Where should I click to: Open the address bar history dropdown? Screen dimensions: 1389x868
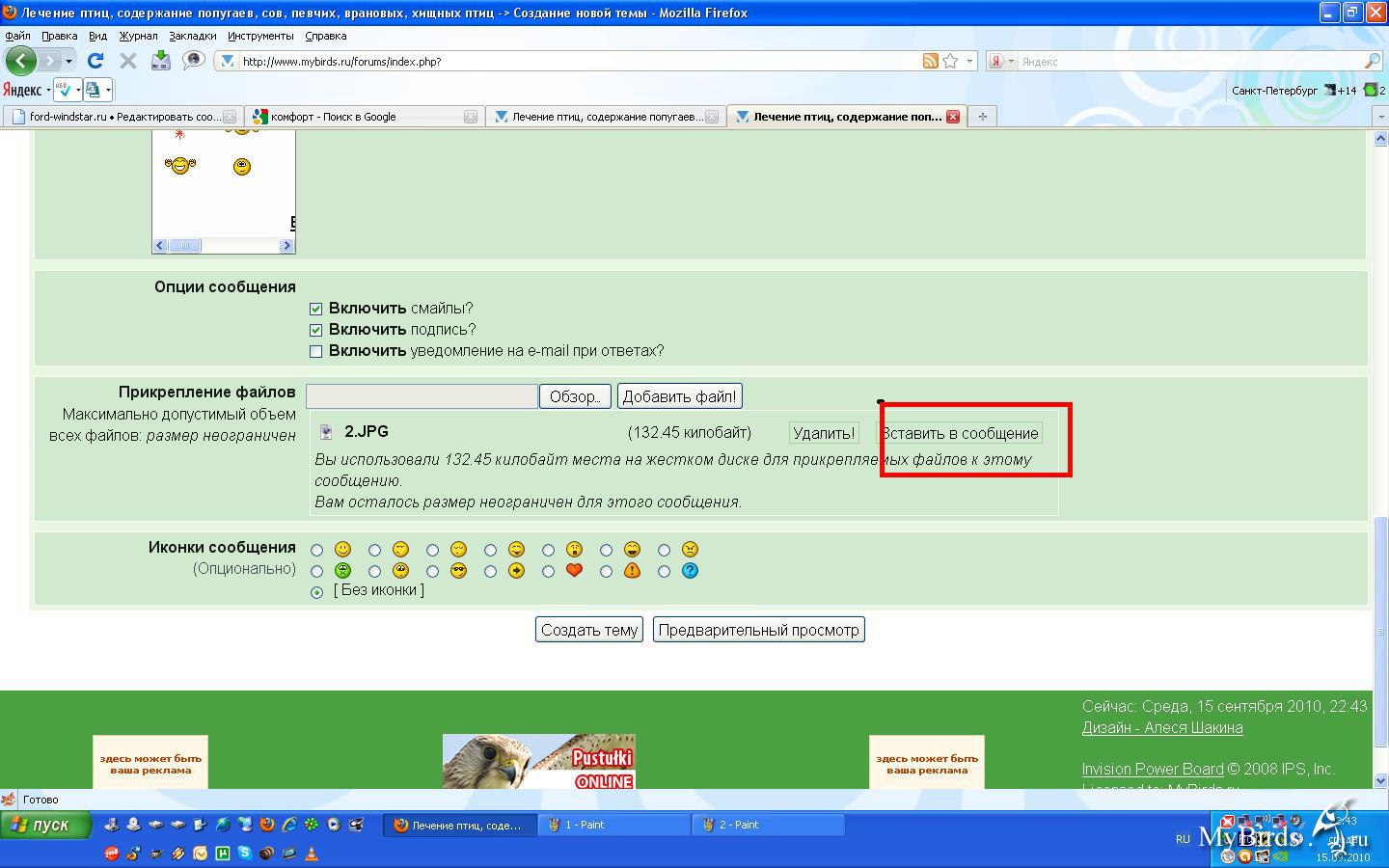click(x=969, y=61)
